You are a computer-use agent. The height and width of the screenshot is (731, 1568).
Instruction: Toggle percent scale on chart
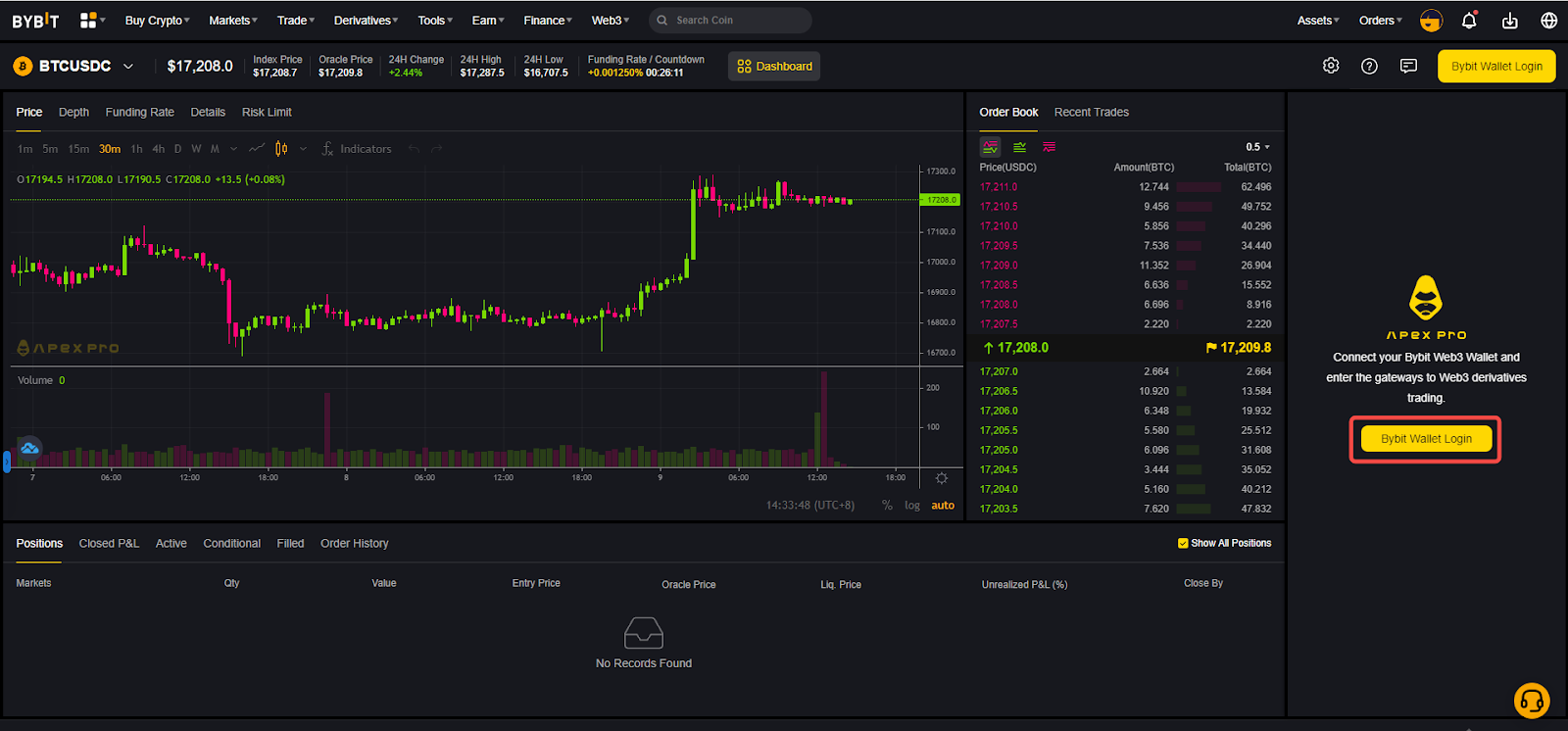pos(887,506)
